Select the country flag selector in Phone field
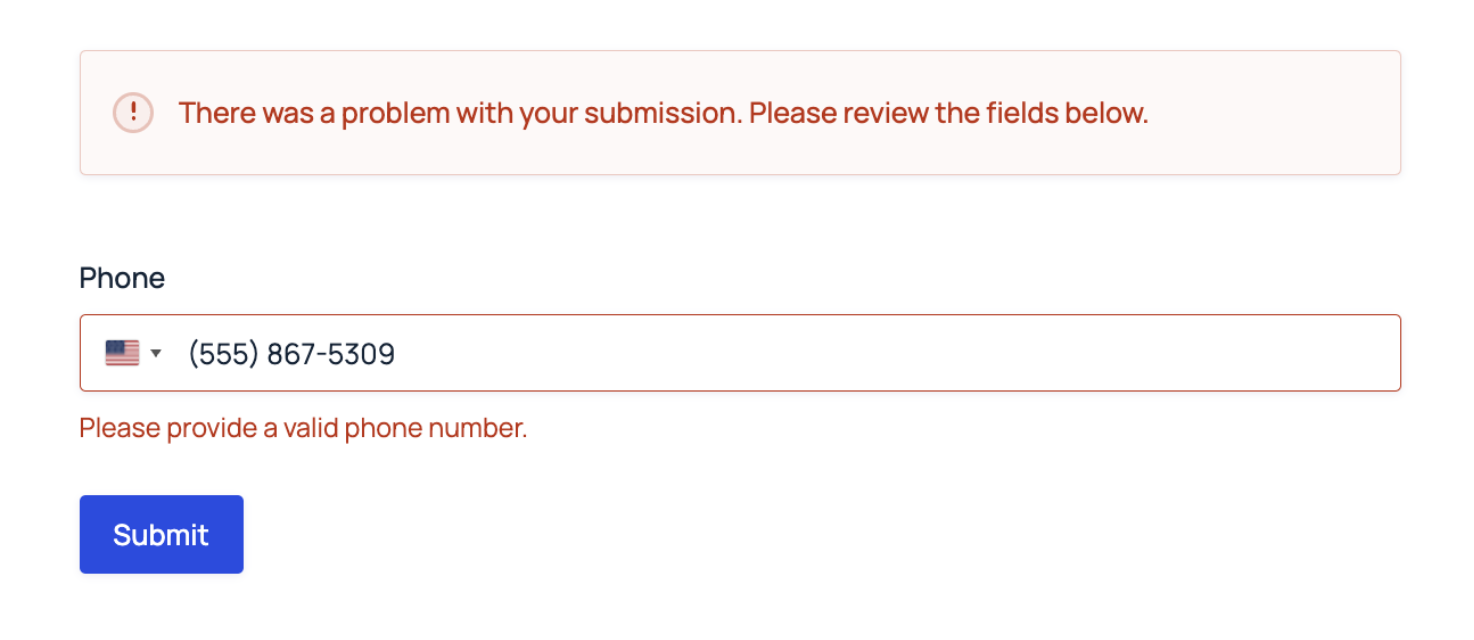Screen dimensions: 1474x640 click(134, 353)
